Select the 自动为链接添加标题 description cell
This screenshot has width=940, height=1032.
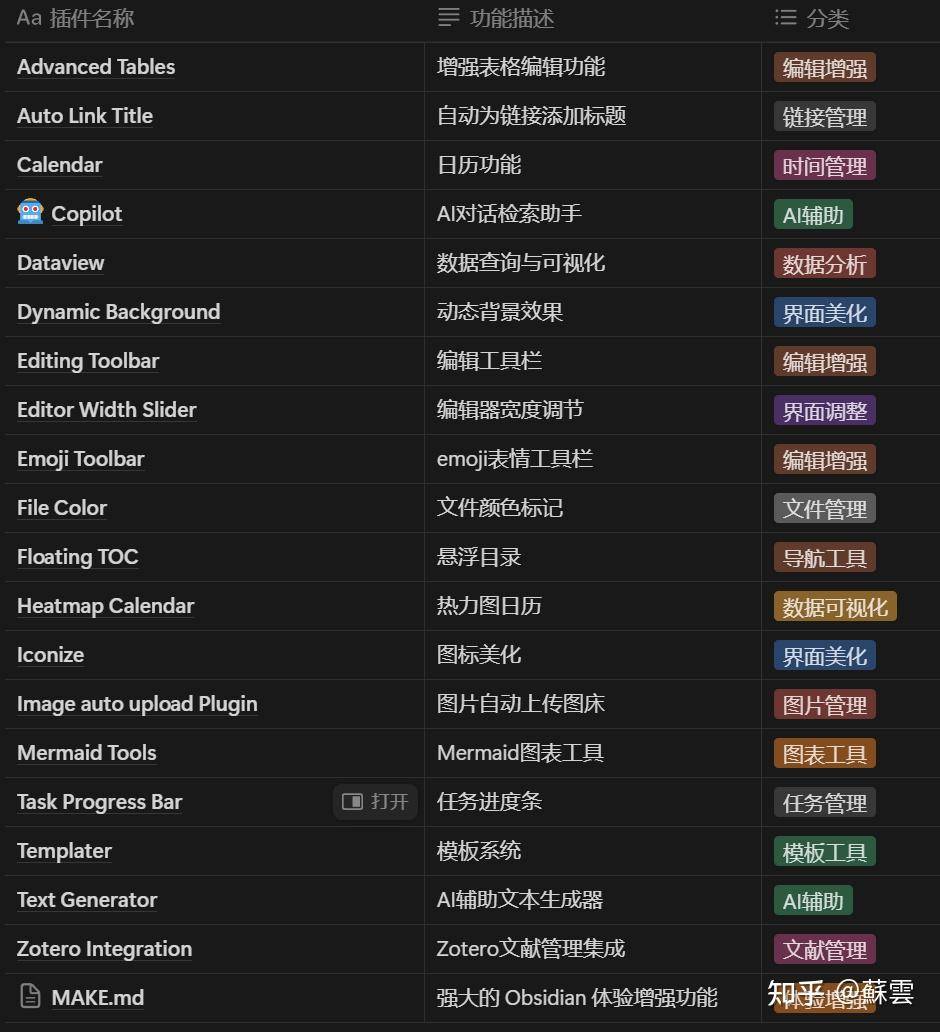pyautogui.click(x=592, y=116)
